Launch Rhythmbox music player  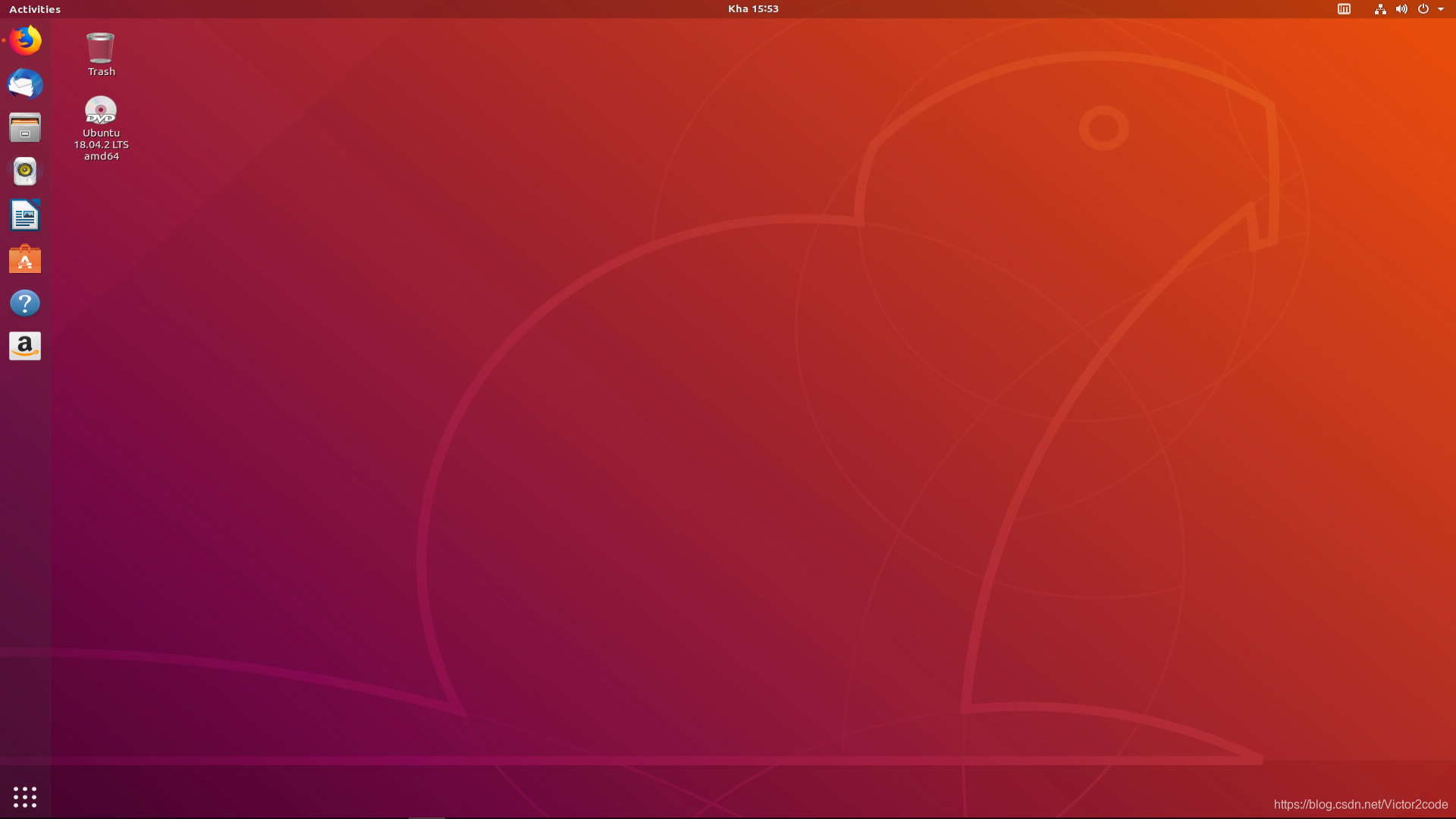(25, 171)
